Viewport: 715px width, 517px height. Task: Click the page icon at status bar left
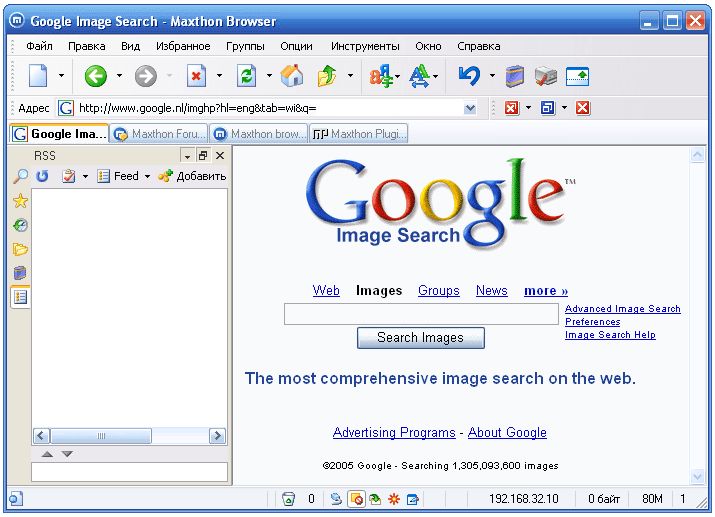tap(16, 499)
